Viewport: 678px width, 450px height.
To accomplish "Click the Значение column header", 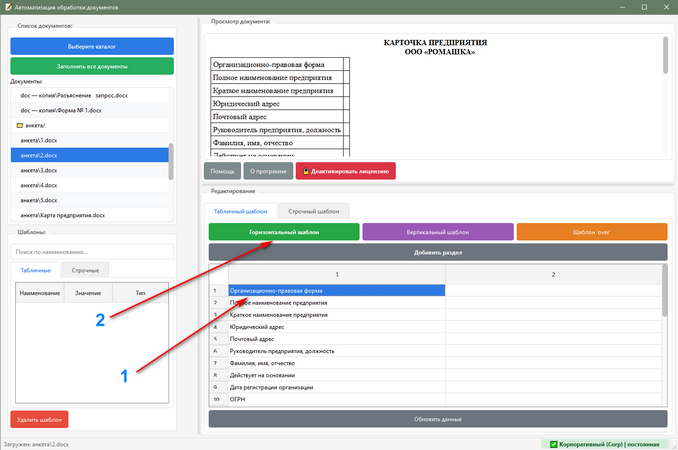I will [88, 293].
